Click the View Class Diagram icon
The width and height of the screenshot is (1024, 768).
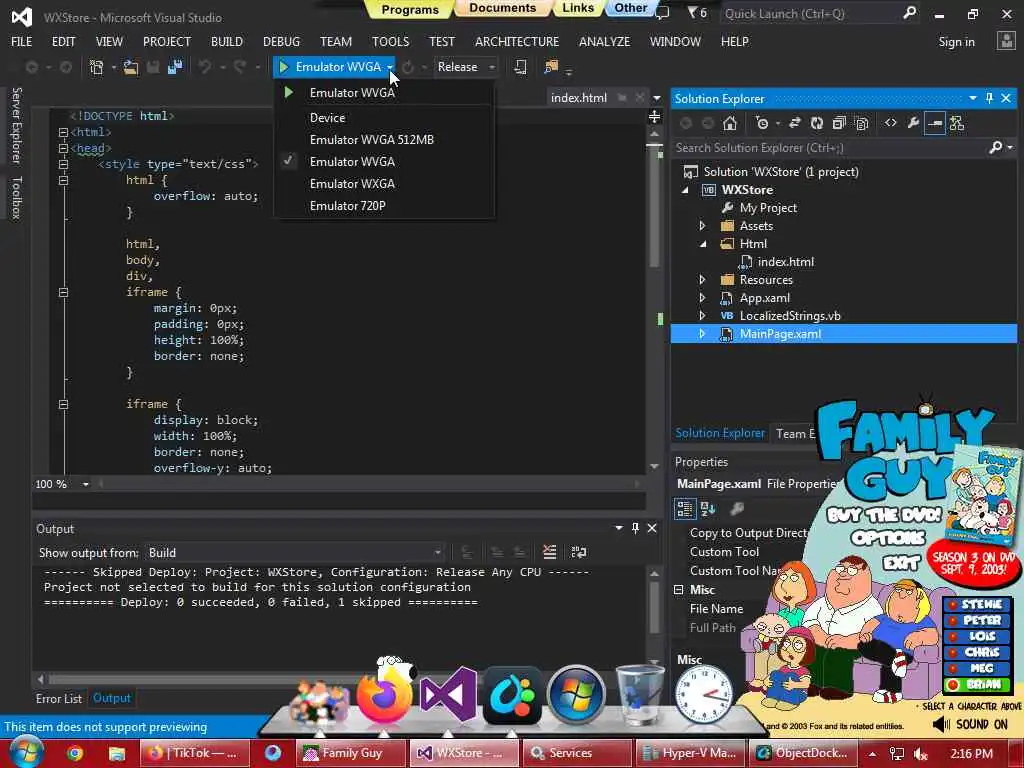pyautogui.click(x=957, y=123)
